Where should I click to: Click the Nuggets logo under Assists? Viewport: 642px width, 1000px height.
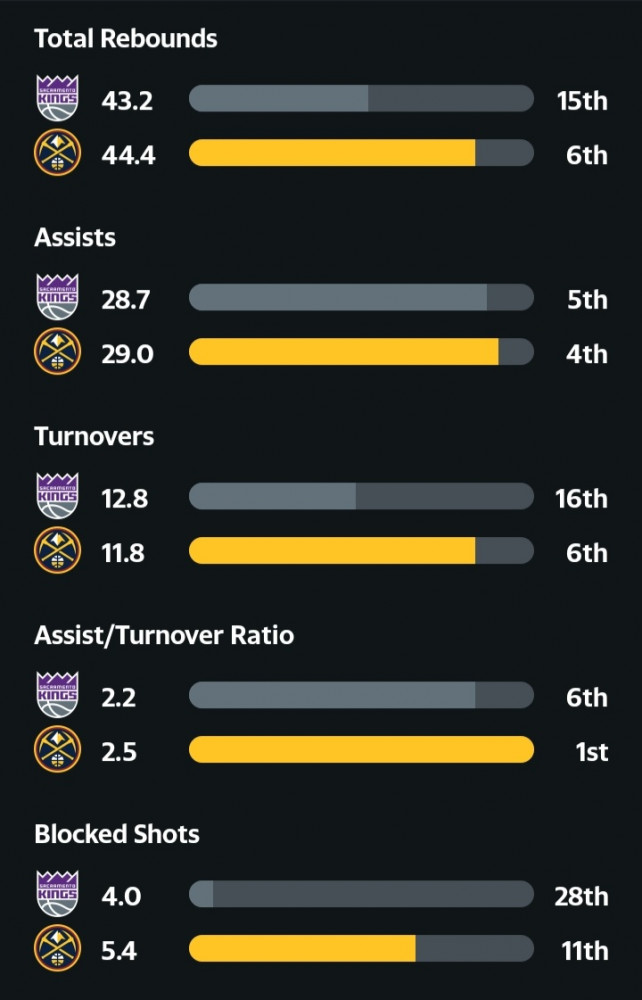click(57, 352)
